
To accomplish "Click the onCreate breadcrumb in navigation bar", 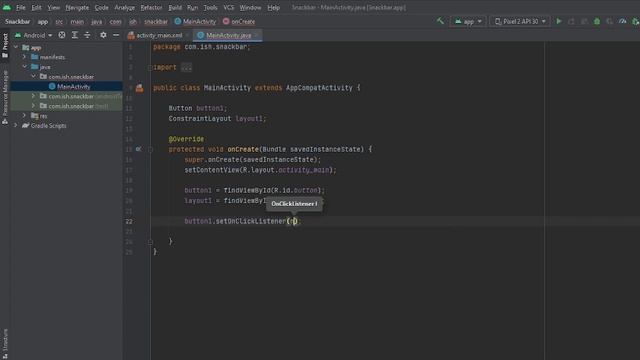I will (239, 22).
